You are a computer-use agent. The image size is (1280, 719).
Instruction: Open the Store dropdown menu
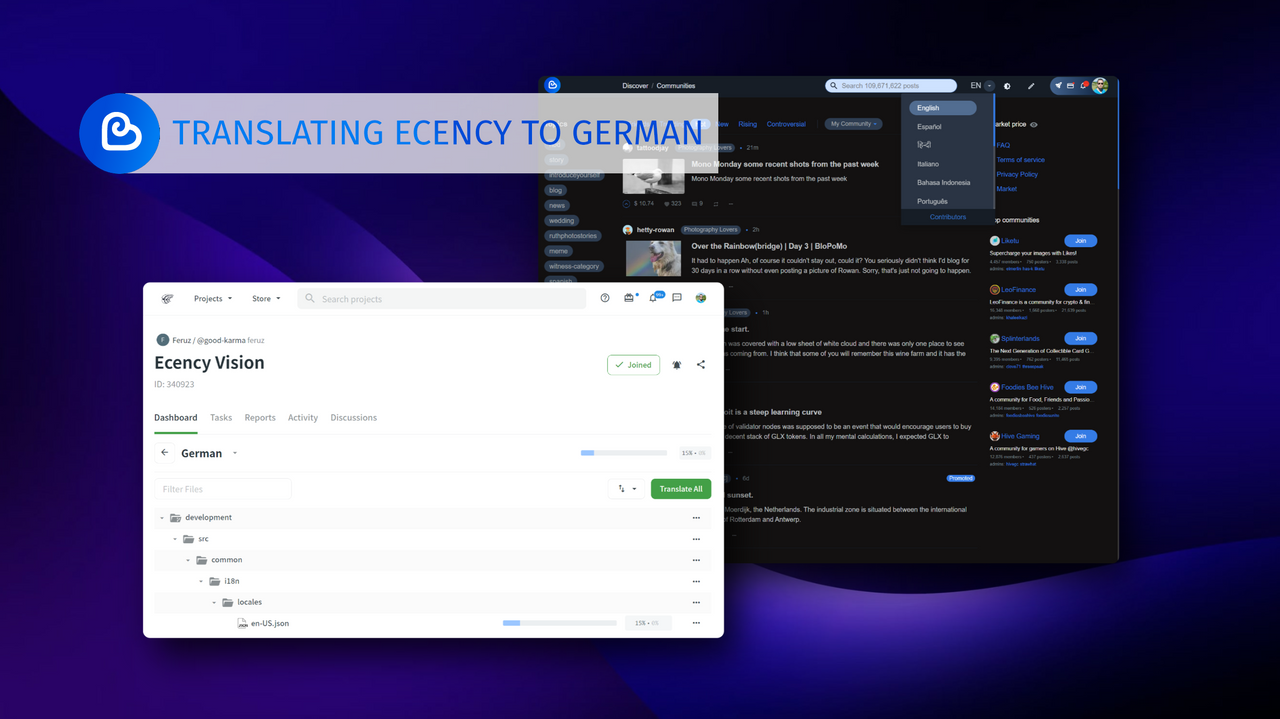266,298
